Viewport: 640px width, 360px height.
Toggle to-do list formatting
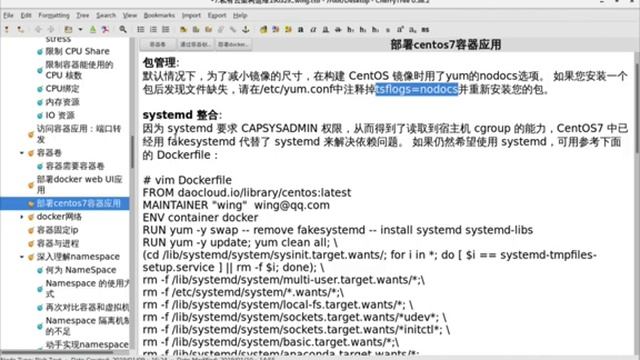tap(166, 29)
